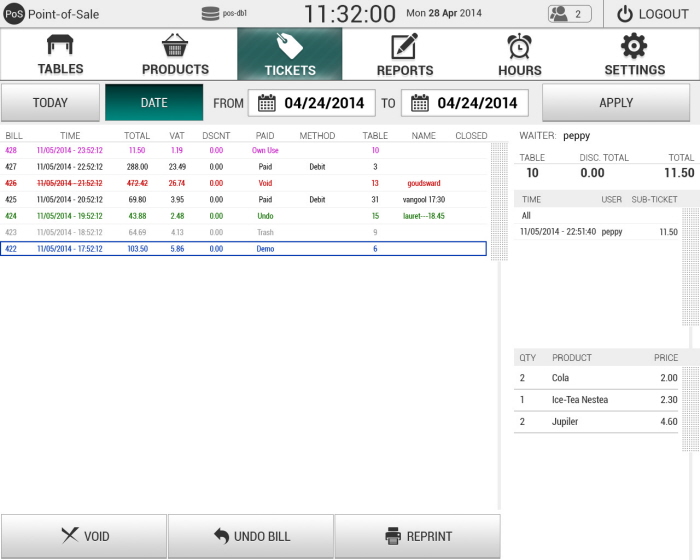Select bill 424 Undo row
Screen dimensions: 700x560
click(x=243, y=216)
